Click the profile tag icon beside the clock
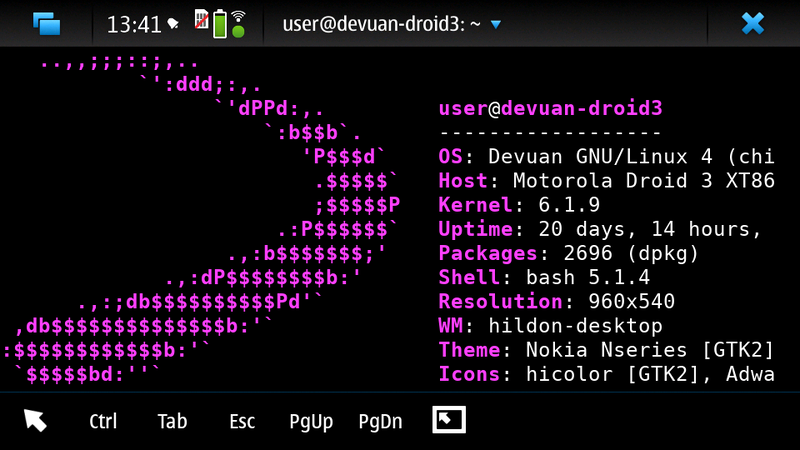800x450 pixels. (x=173, y=23)
